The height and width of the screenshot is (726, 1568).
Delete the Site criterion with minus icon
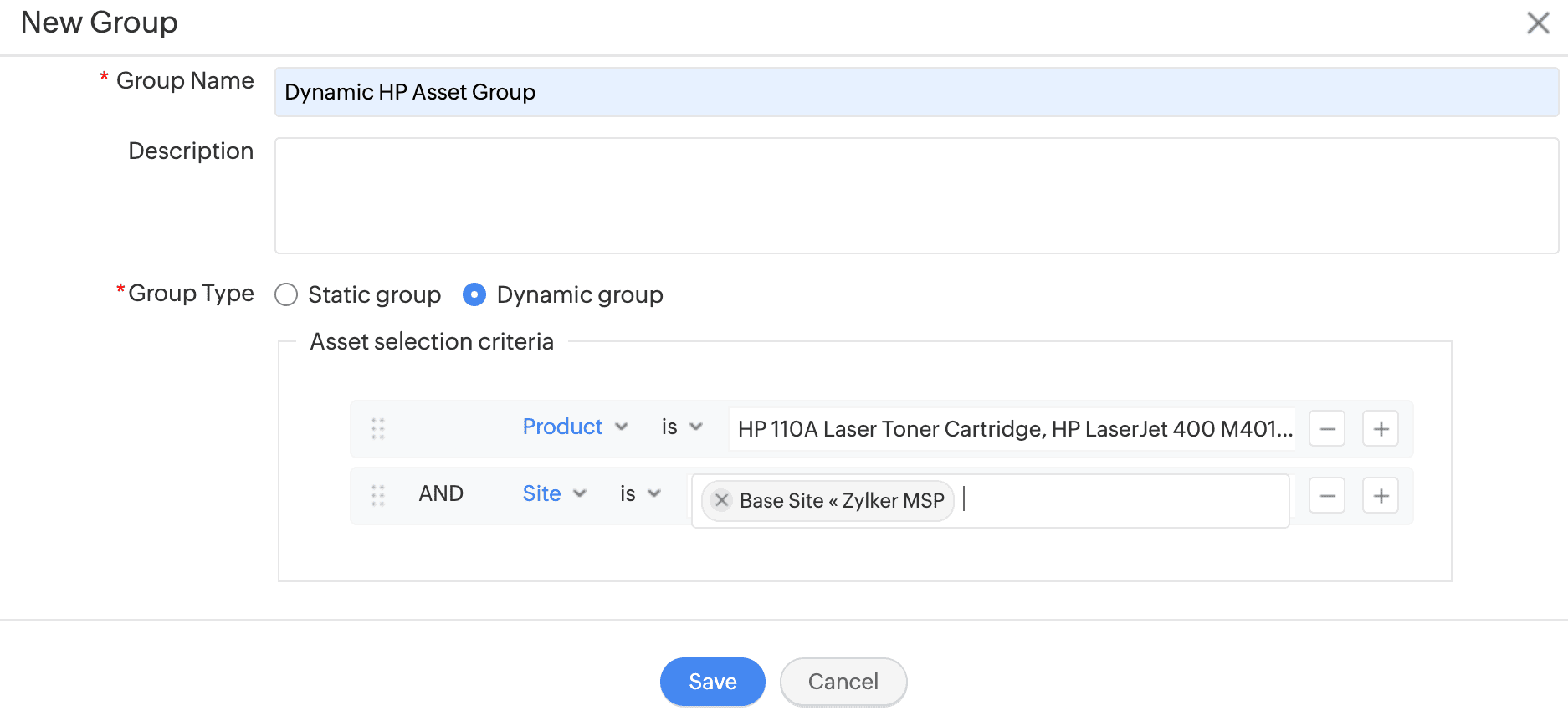click(x=1327, y=496)
